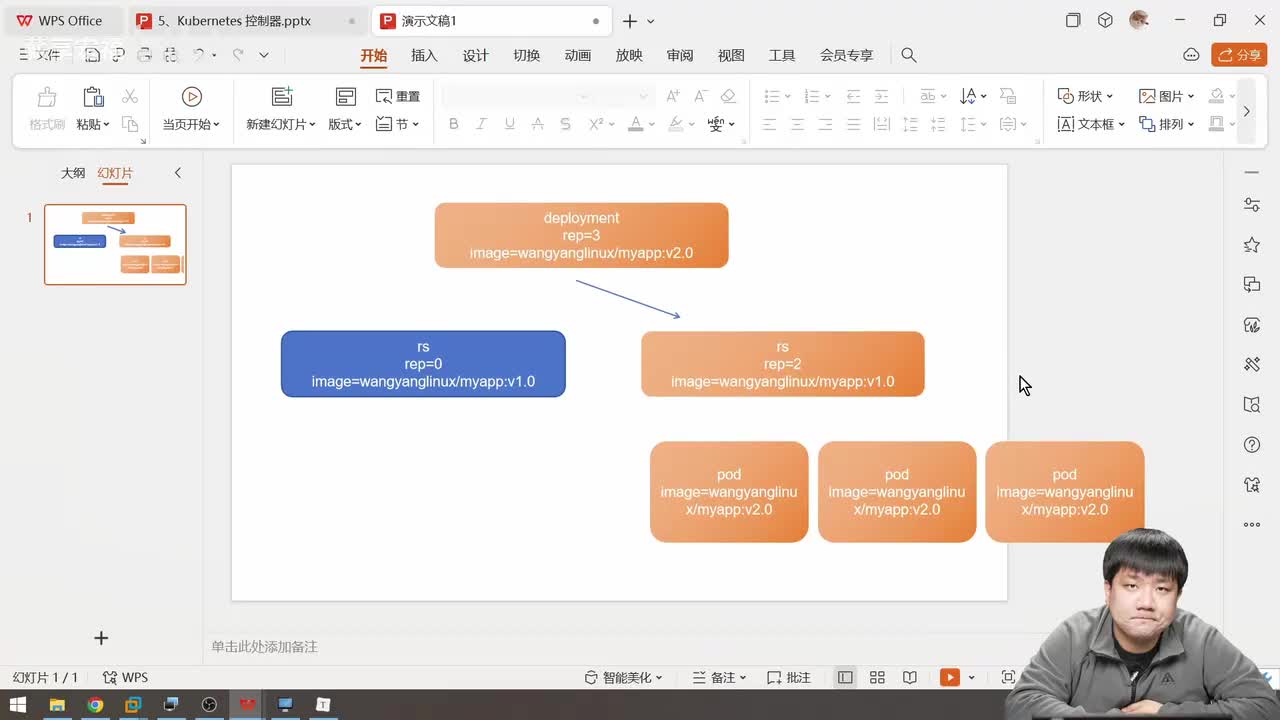Toggle Italic formatting
1280x720 pixels.
[x=481, y=124]
